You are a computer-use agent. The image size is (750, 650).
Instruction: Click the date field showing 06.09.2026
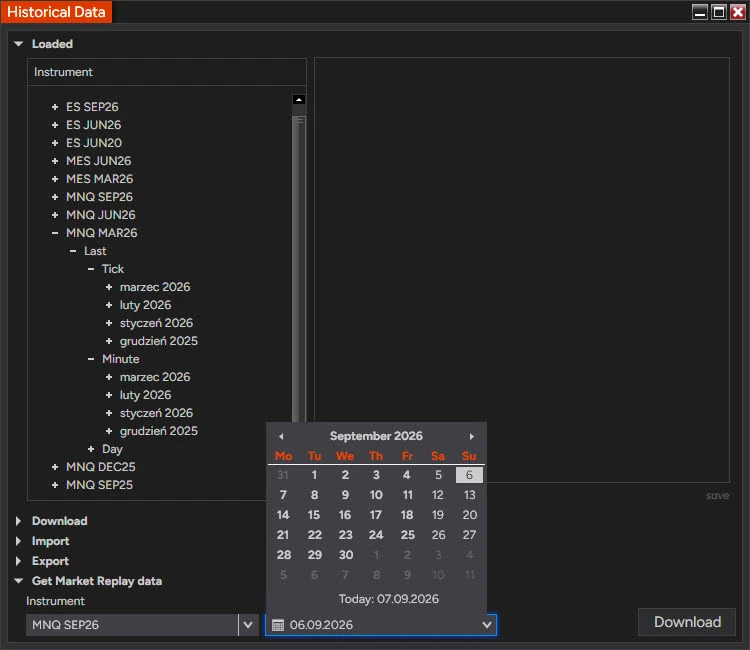point(381,625)
